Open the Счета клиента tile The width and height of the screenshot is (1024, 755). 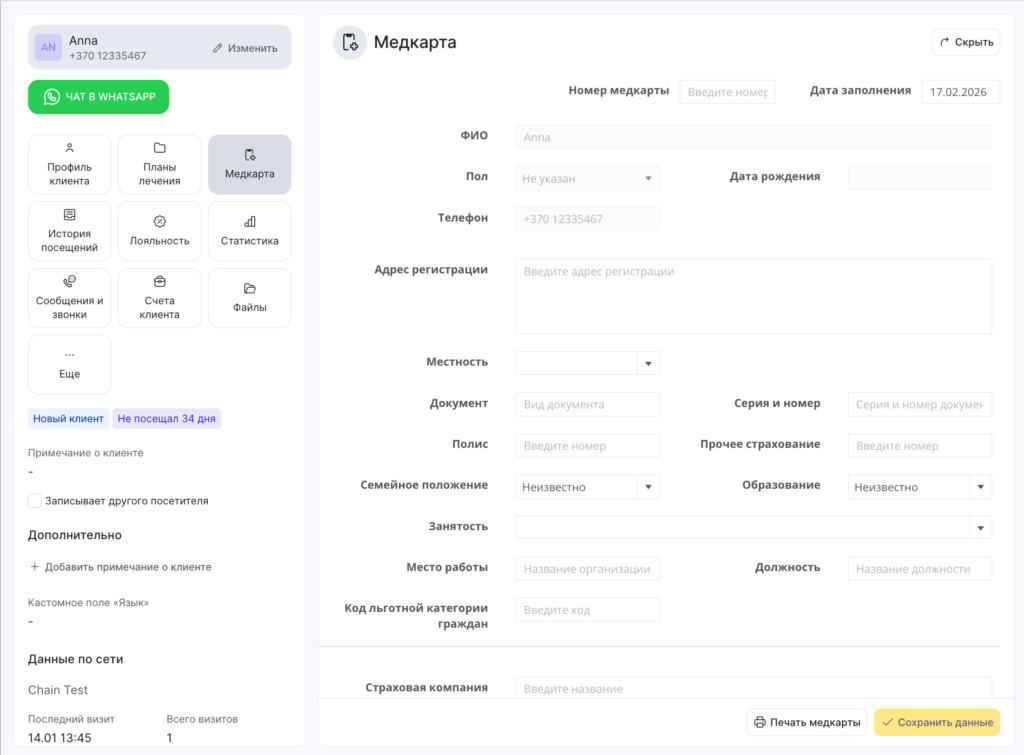159,298
